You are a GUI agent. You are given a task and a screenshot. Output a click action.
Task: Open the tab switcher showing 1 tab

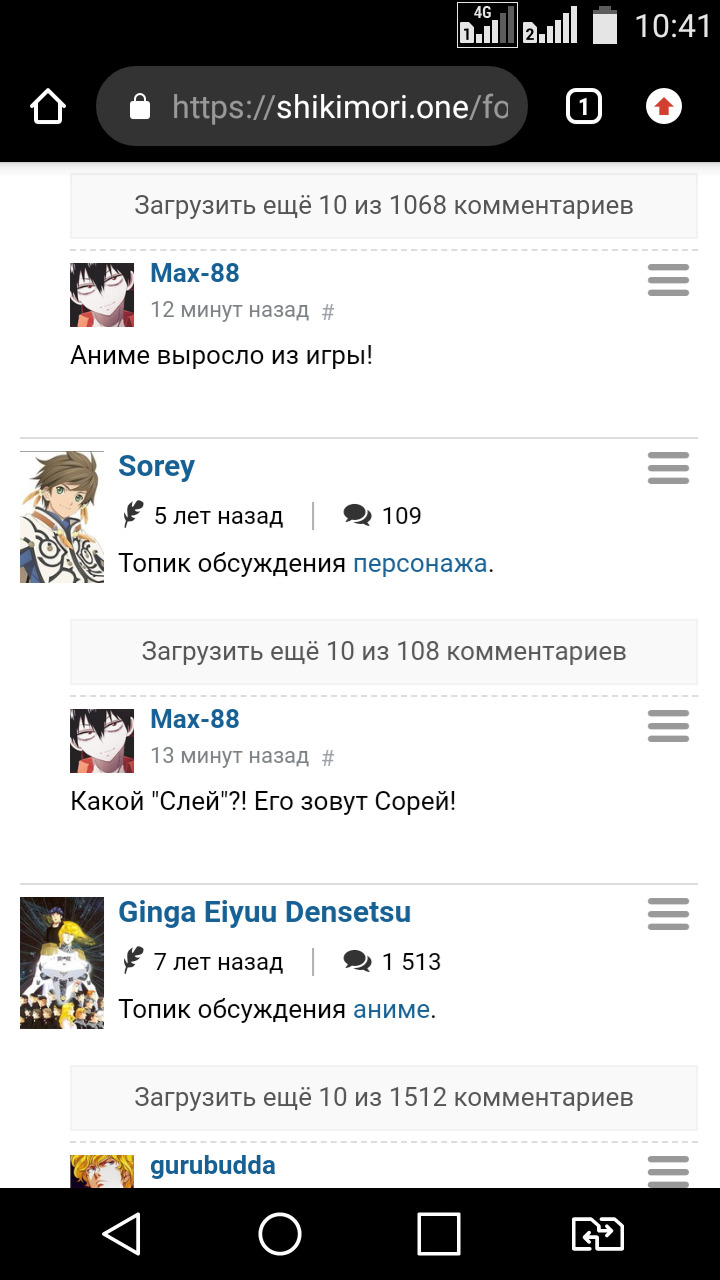click(x=584, y=106)
